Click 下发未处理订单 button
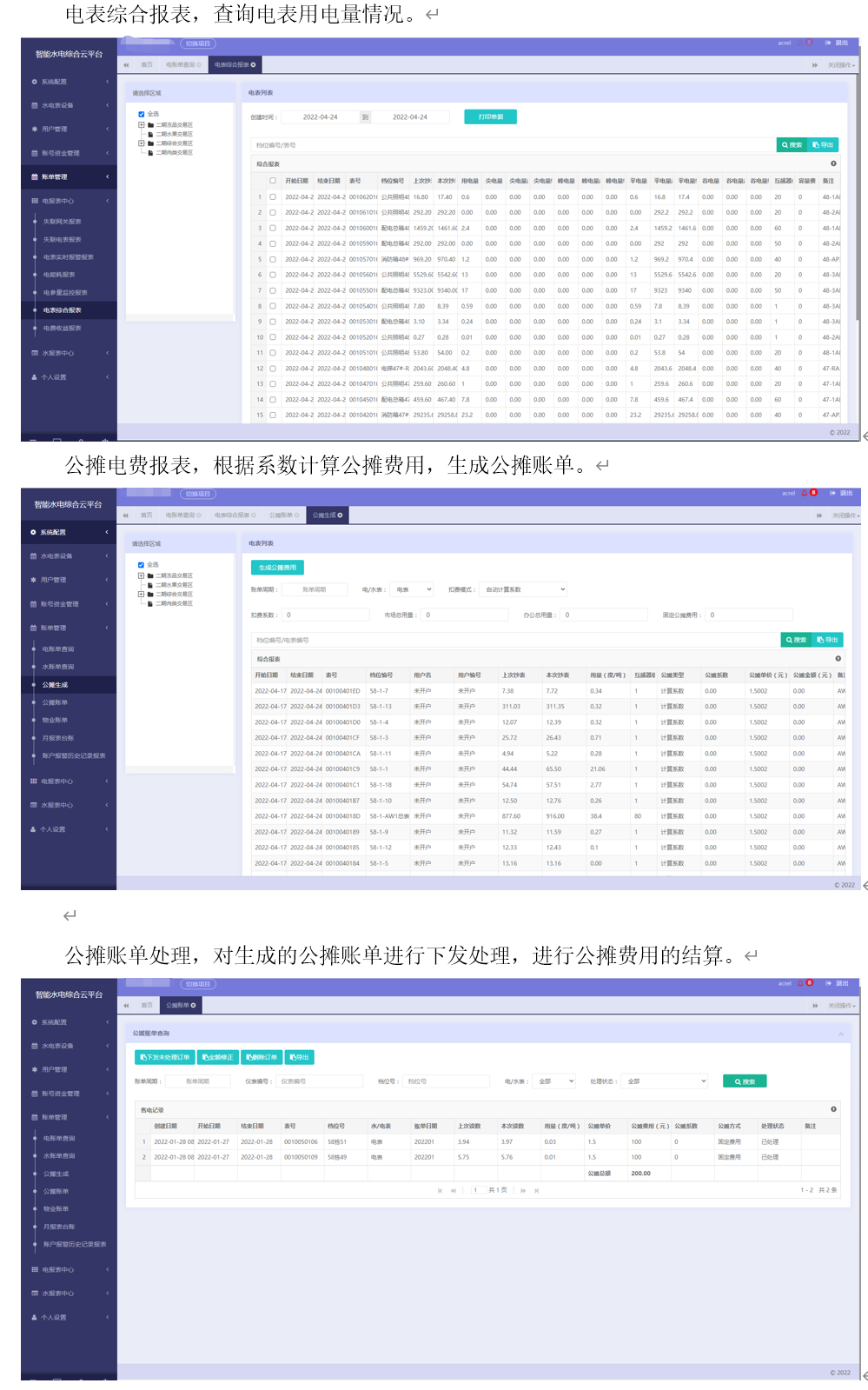868x1390 pixels. coord(165,1057)
